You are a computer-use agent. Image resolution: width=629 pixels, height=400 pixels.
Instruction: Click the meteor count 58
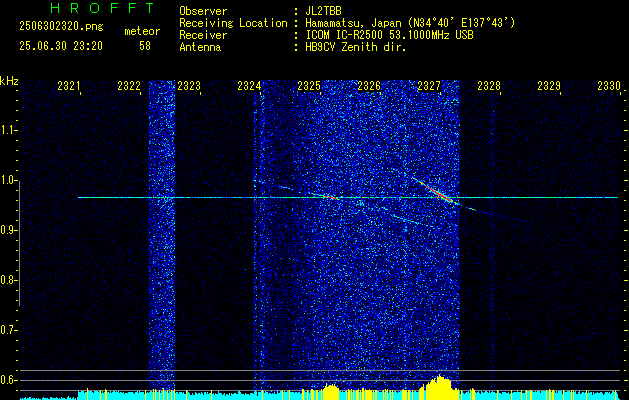tap(145, 46)
